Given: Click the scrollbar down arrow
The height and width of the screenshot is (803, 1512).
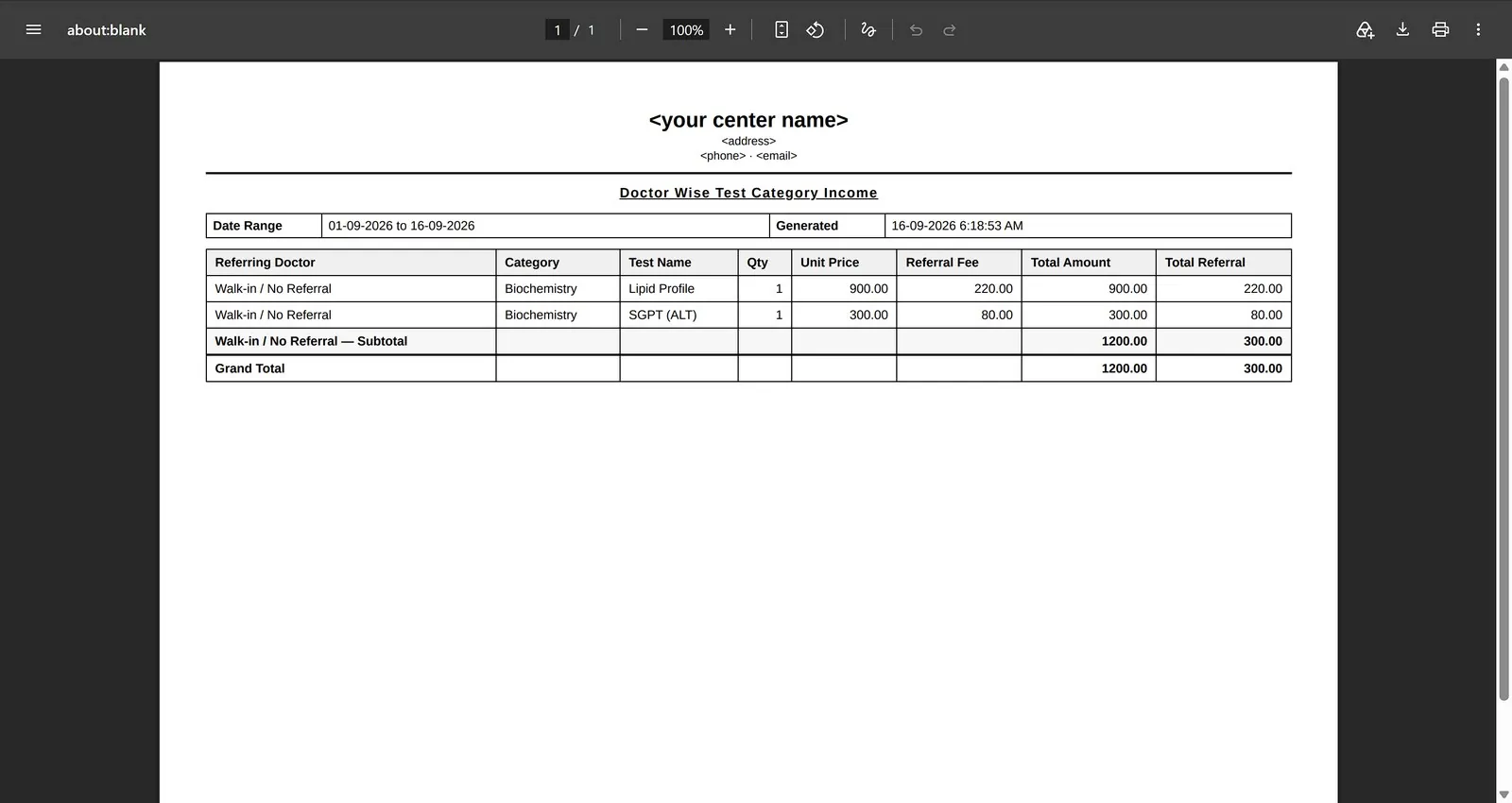Looking at the screenshot, I should pos(1503,794).
